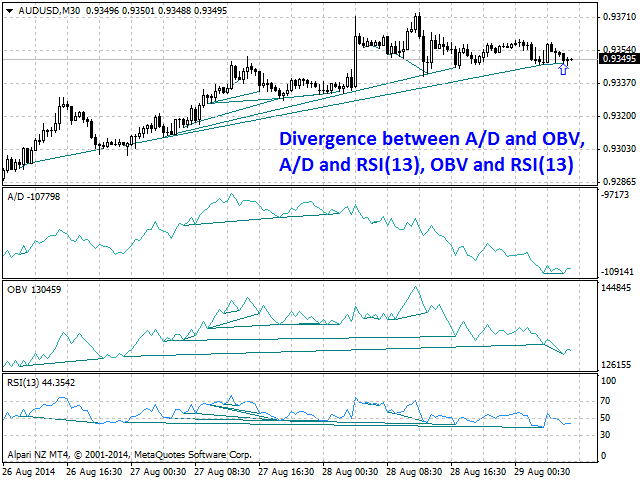
Task: Click the OBV 130459 indicator label
Action: (x=34, y=290)
